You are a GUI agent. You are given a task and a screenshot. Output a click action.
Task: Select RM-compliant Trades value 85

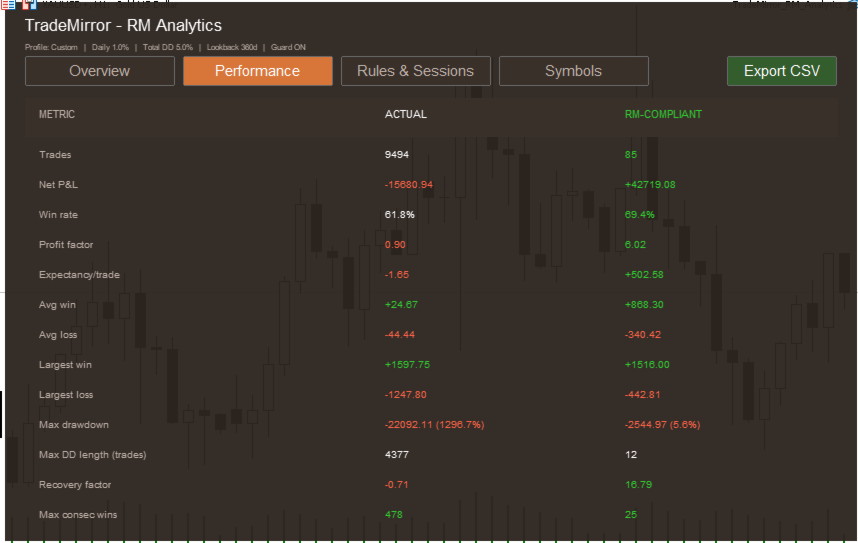tap(631, 155)
